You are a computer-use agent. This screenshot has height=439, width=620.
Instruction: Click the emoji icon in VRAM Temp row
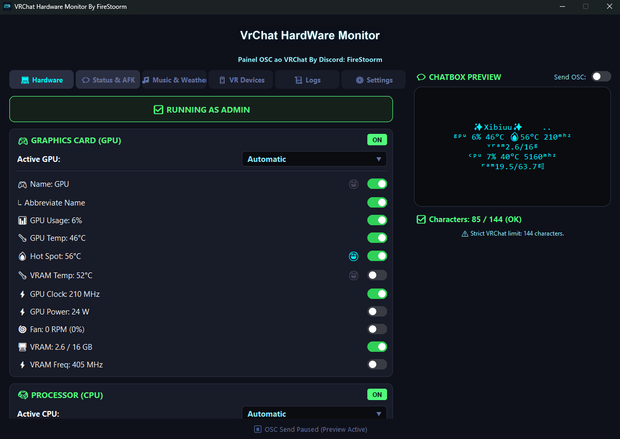pyautogui.click(x=353, y=275)
